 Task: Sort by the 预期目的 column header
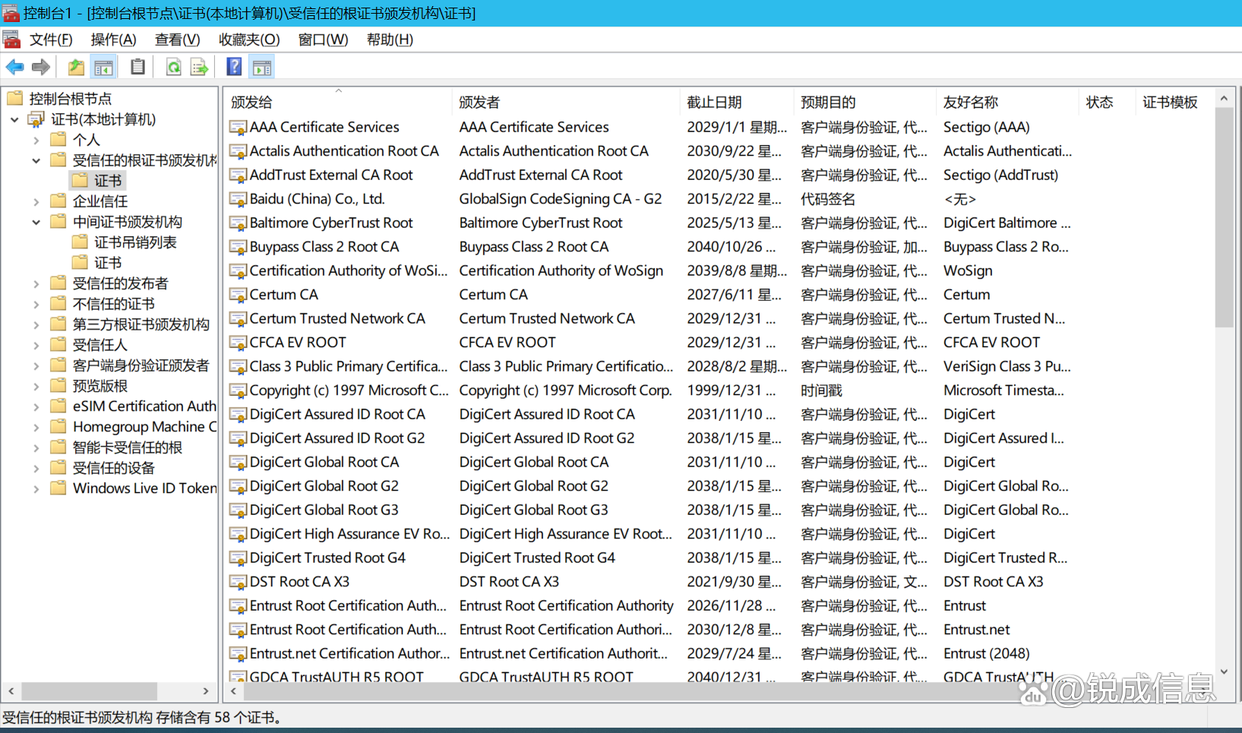coord(865,102)
